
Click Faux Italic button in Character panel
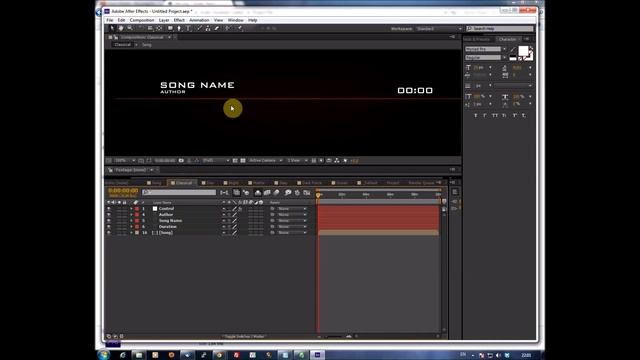pos(485,116)
